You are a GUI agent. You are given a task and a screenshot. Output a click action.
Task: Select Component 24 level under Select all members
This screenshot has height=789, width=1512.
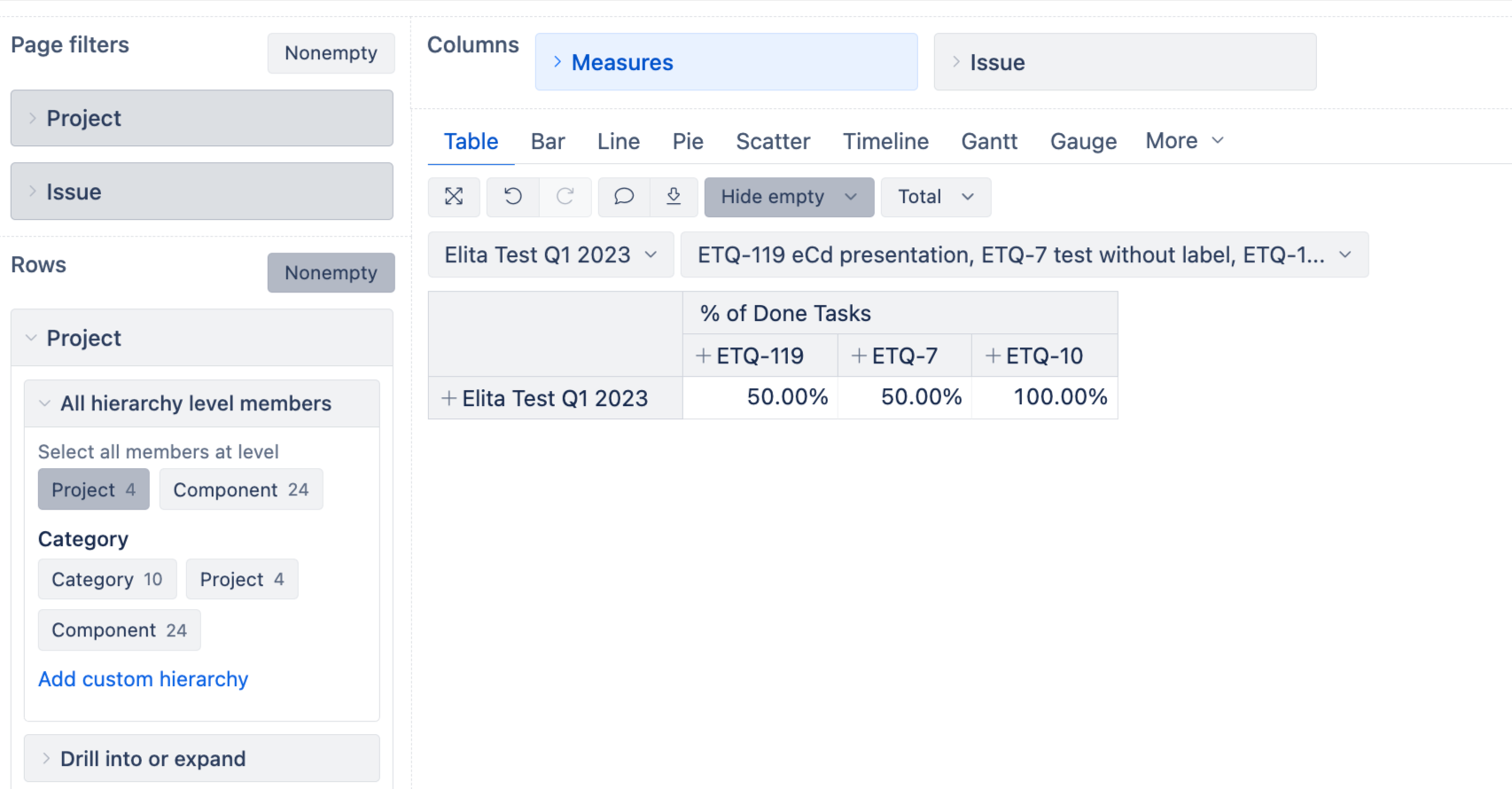pyautogui.click(x=241, y=489)
